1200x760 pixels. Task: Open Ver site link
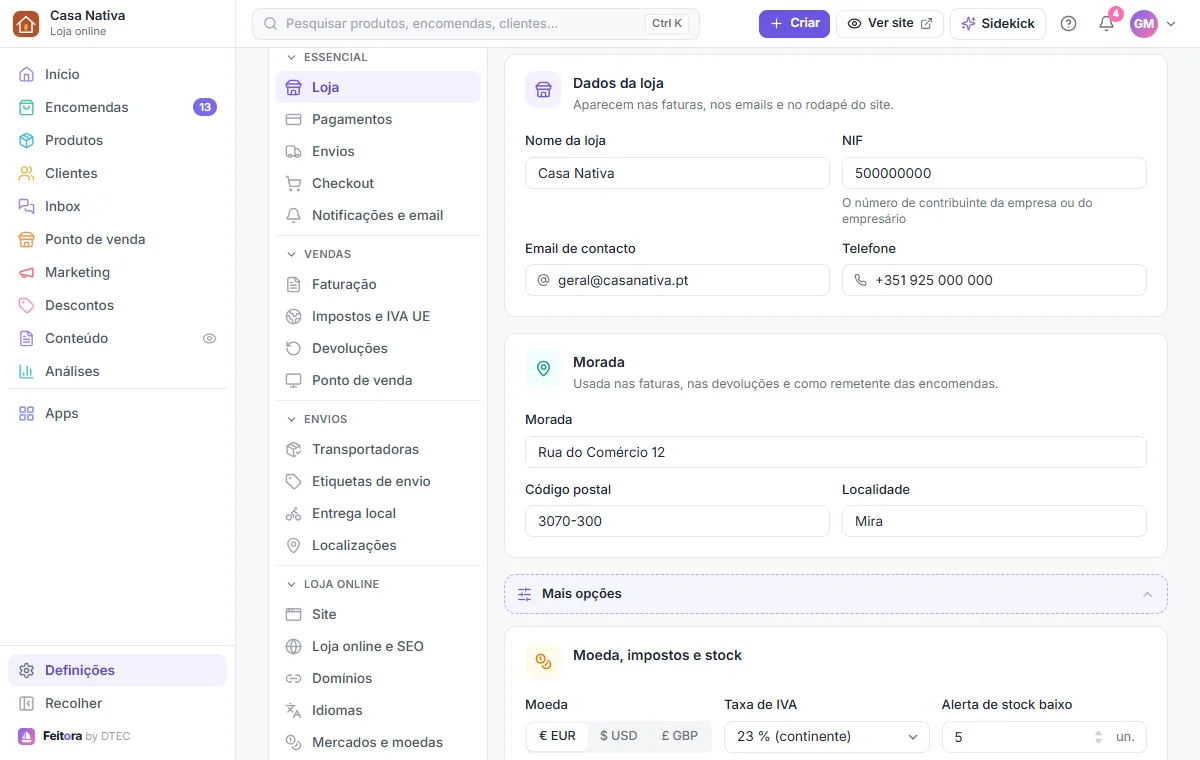point(890,23)
